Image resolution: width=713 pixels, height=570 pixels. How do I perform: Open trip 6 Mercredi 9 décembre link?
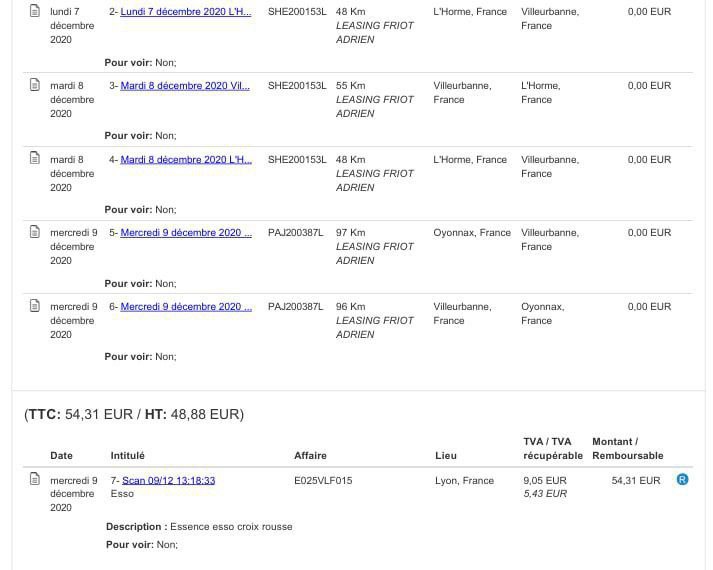(x=186, y=307)
